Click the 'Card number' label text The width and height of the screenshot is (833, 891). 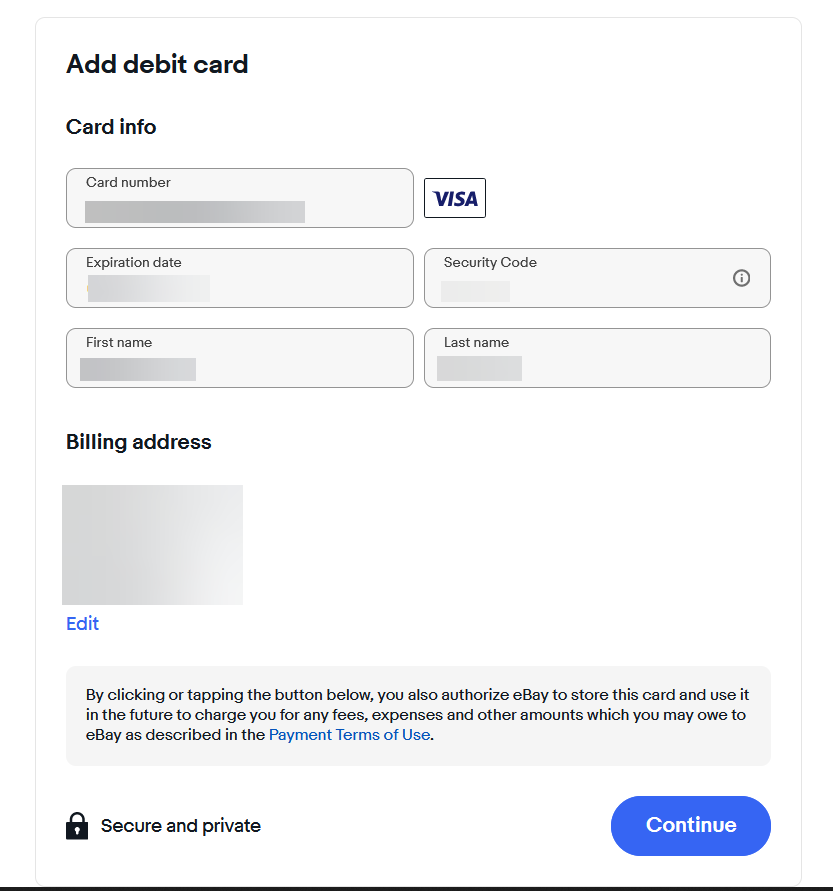128,183
